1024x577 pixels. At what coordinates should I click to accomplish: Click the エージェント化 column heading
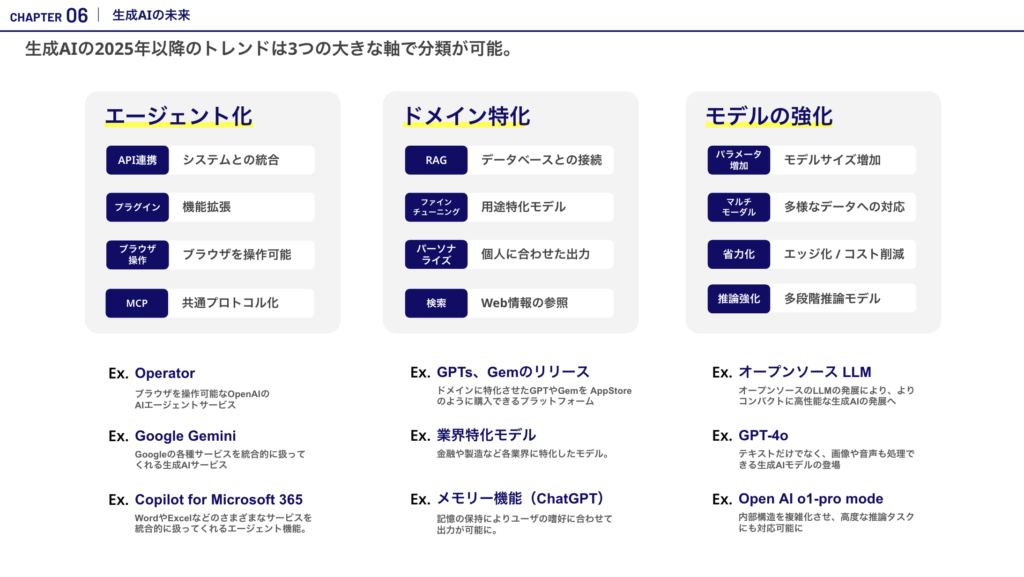coord(178,117)
